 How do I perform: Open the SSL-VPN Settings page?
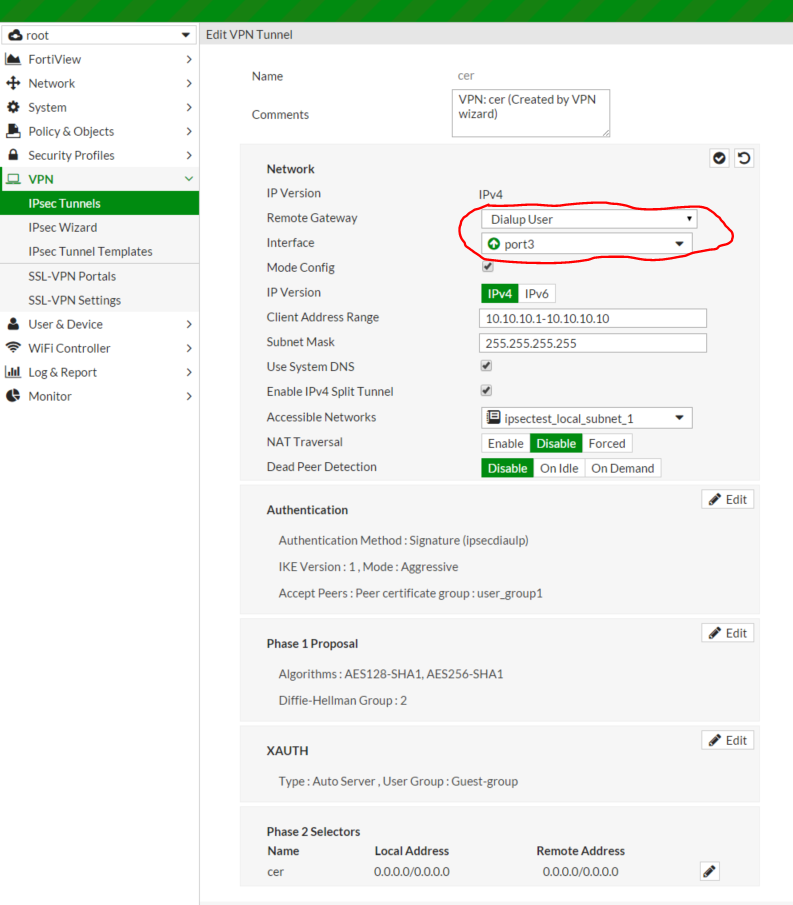99,300
